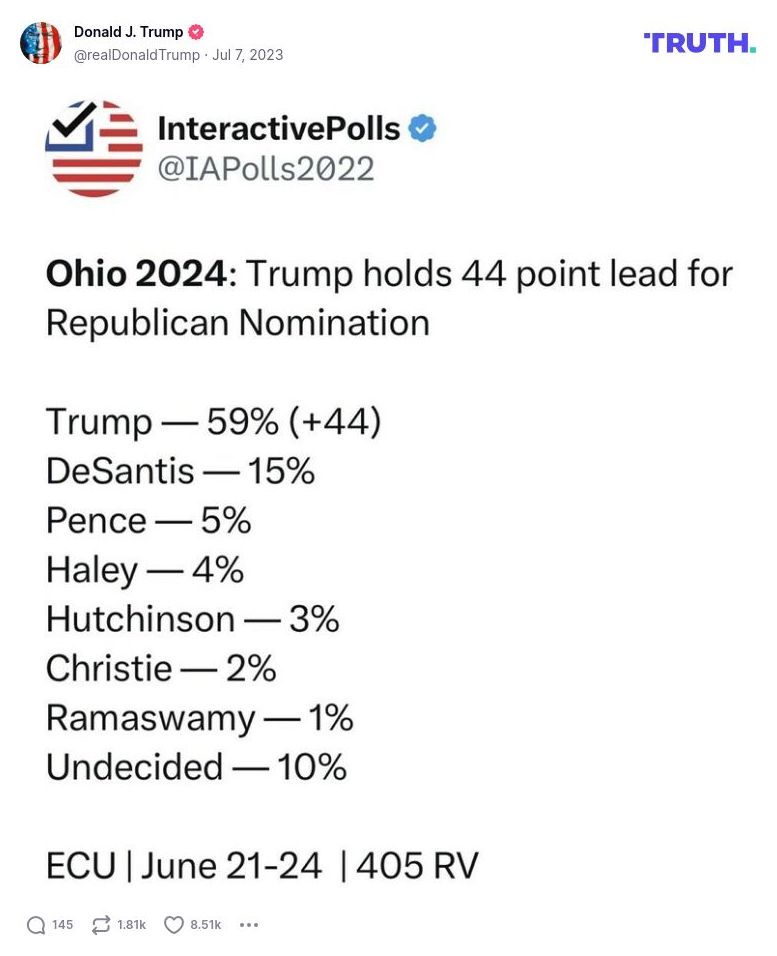View the 1.81k ReTruths list
Image resolution: width=777 pixels, height=956 pixels.
tap(130, 925)
